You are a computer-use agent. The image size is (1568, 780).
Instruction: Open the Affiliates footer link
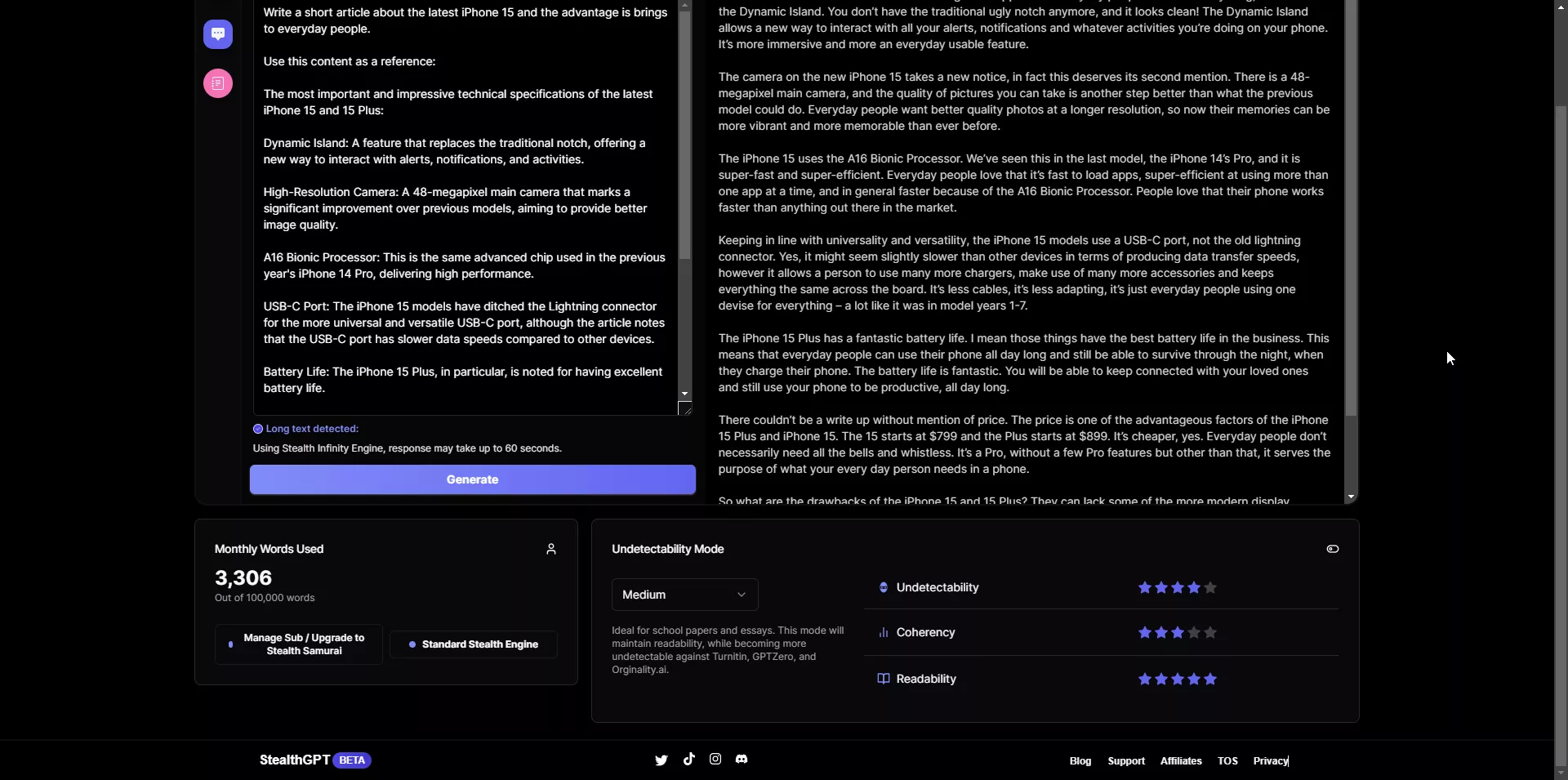[1181, 761]
